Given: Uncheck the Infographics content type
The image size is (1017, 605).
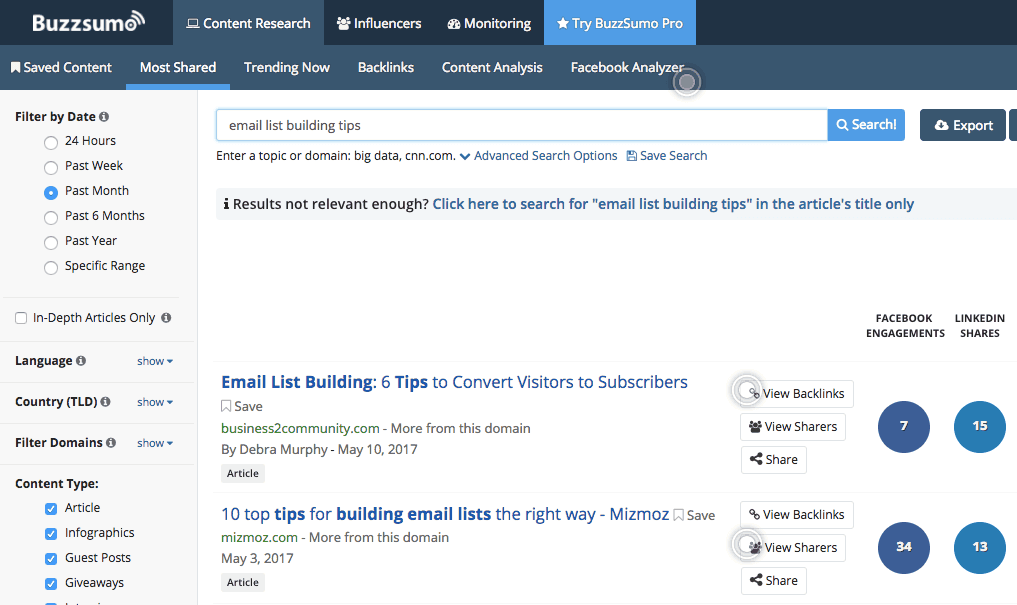Looking at the screenshot, I should (51, 534).
